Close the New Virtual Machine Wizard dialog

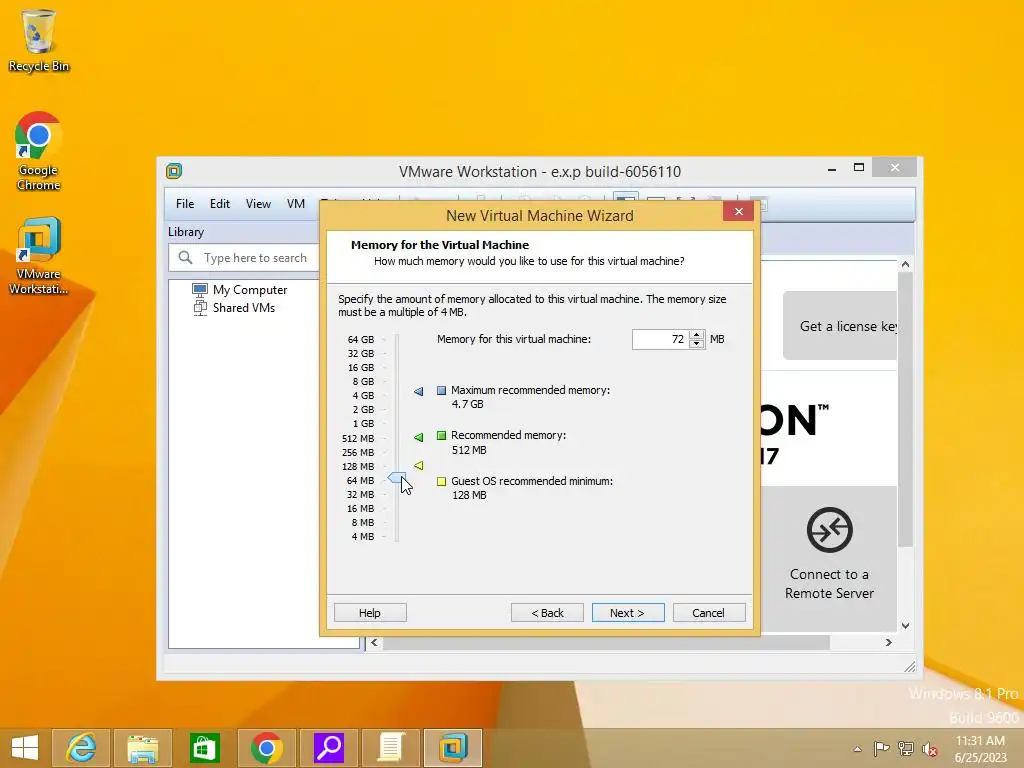point(739,211)
